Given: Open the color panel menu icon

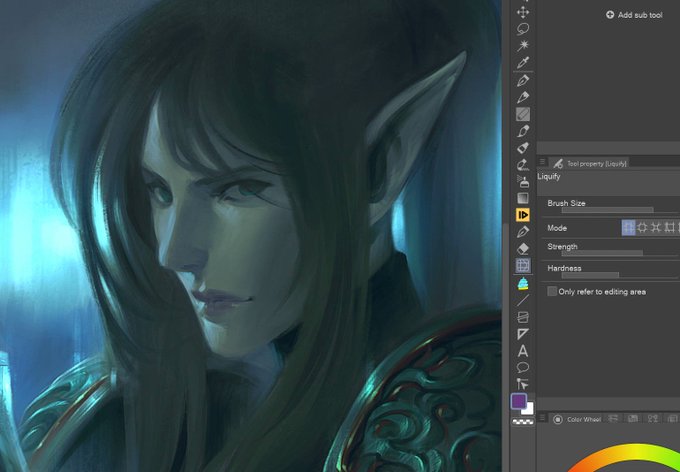Looking at the screenshot, I should click(x=542, y=417).
